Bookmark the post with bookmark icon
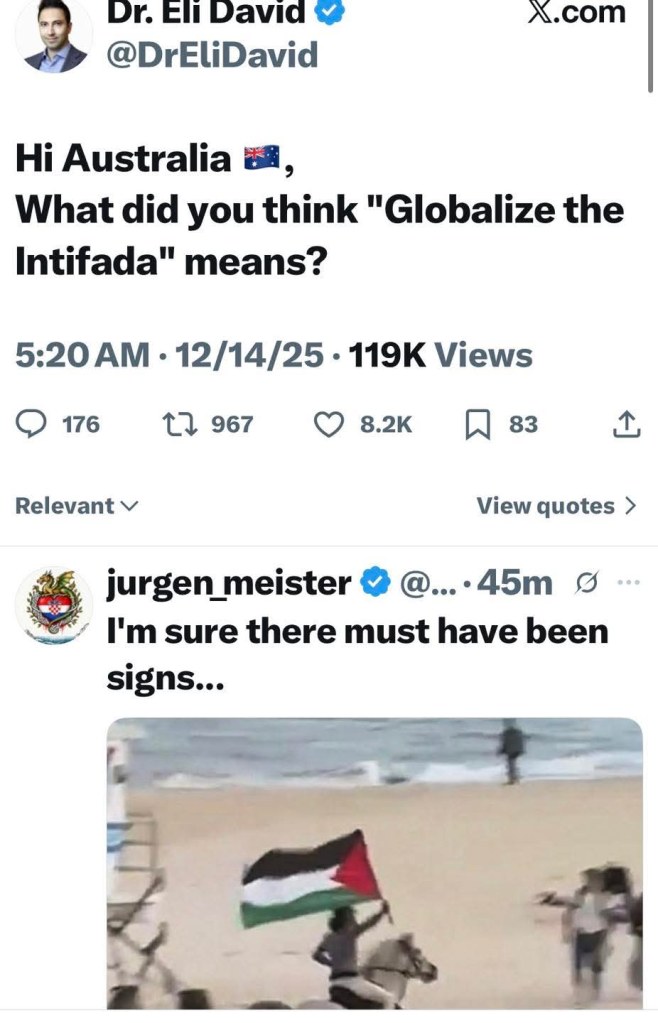The width and height of the screenshot is (658, 1023). point(477,425)
